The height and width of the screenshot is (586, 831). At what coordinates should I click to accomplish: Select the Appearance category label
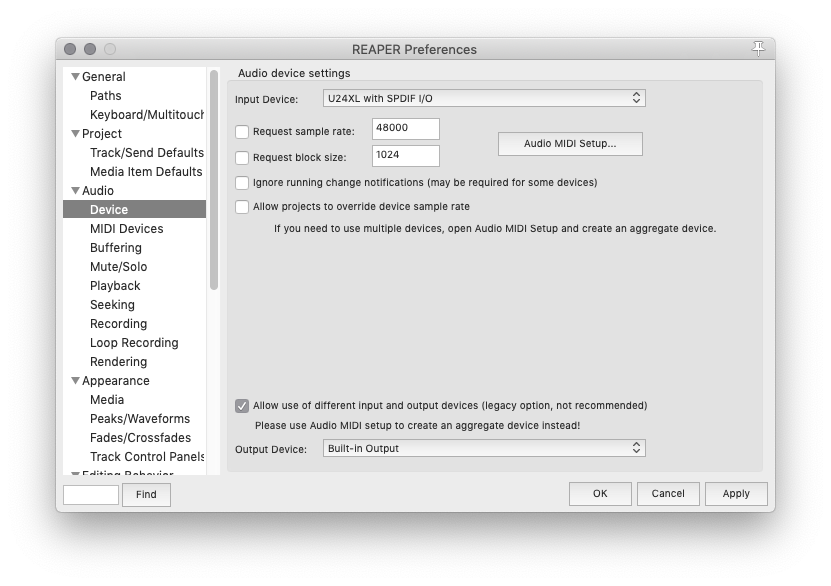click(x=116, y=381)
